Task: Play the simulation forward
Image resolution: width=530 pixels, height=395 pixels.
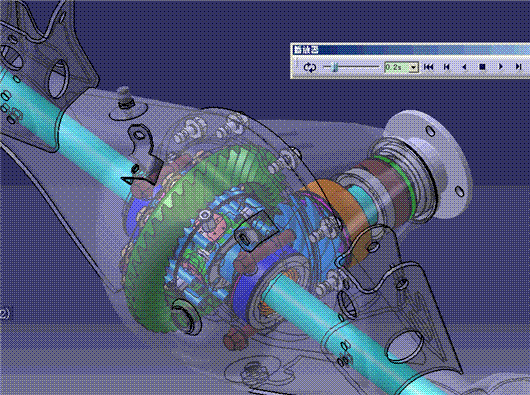Action: 501,67
